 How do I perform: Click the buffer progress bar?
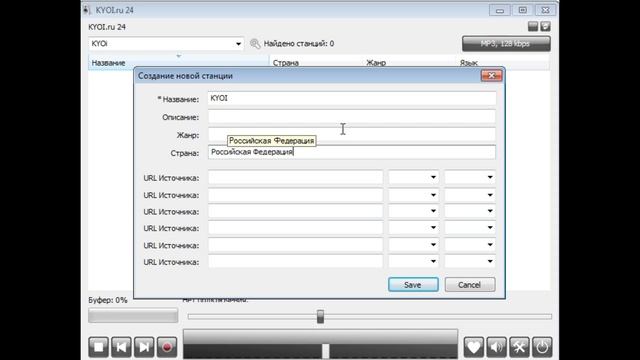[133, 316]
